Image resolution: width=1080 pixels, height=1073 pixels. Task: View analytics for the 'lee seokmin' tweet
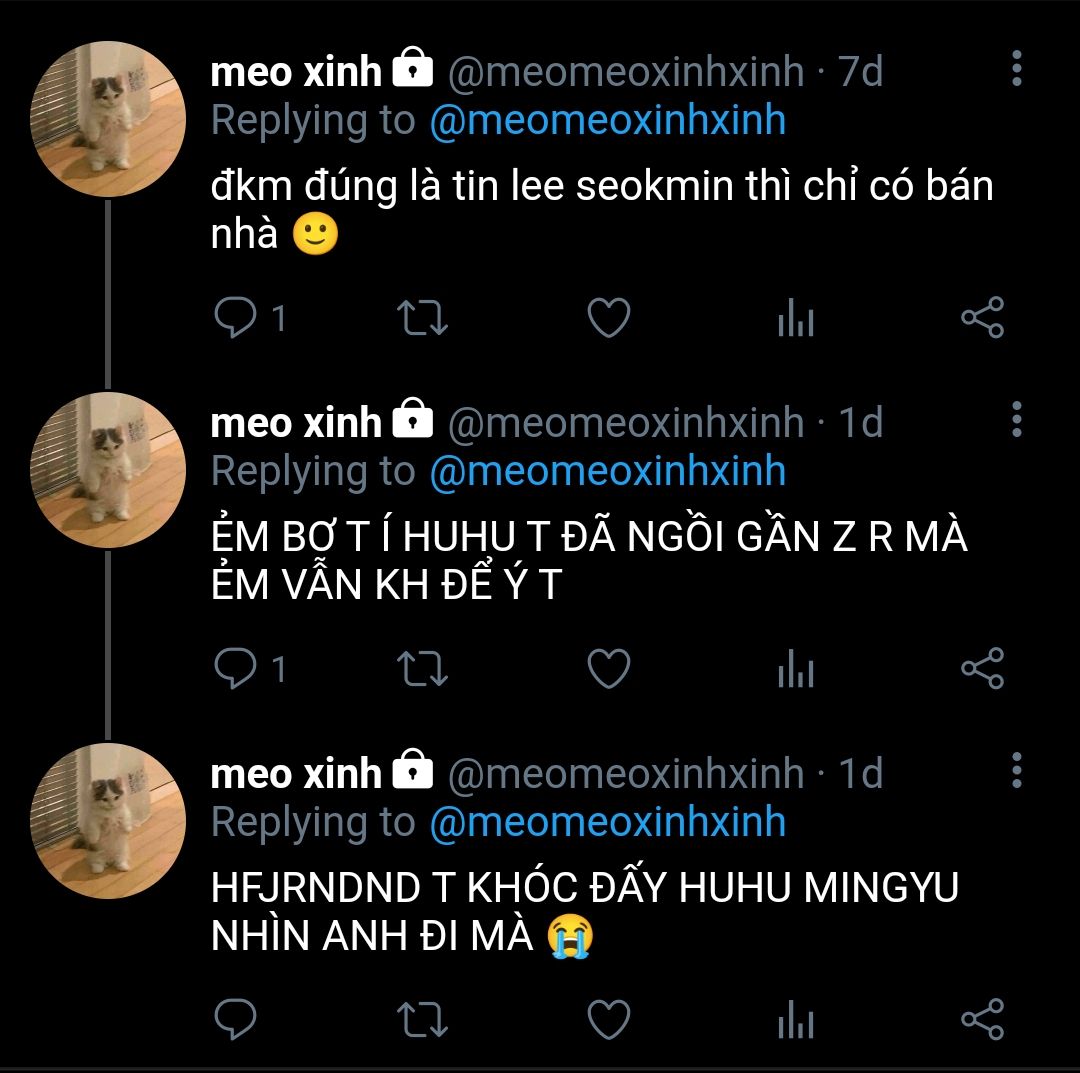(x=795, y=320)
